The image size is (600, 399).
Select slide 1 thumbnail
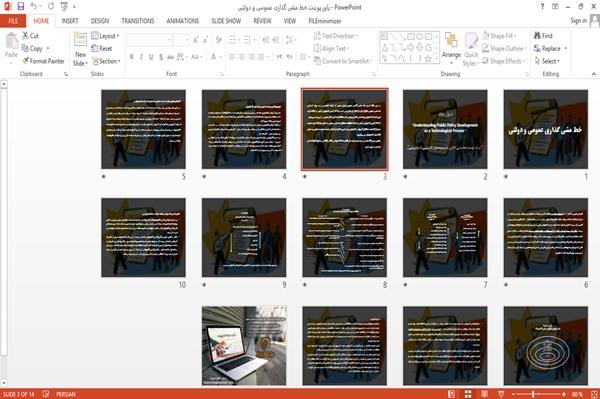click(x=545, y=129)
